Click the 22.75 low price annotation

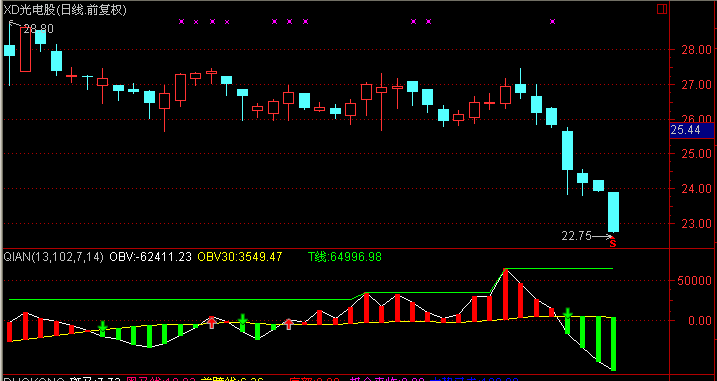(x=576, y=236)
